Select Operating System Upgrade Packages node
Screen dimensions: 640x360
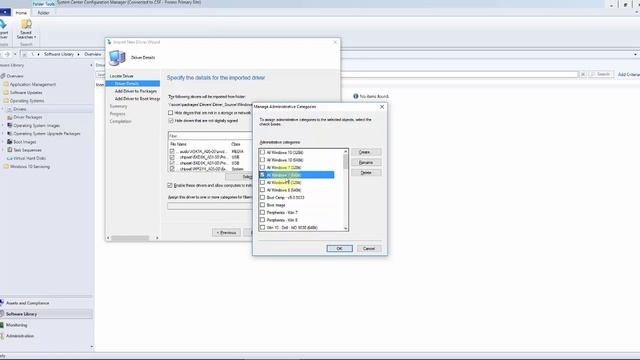coord(47,133)
